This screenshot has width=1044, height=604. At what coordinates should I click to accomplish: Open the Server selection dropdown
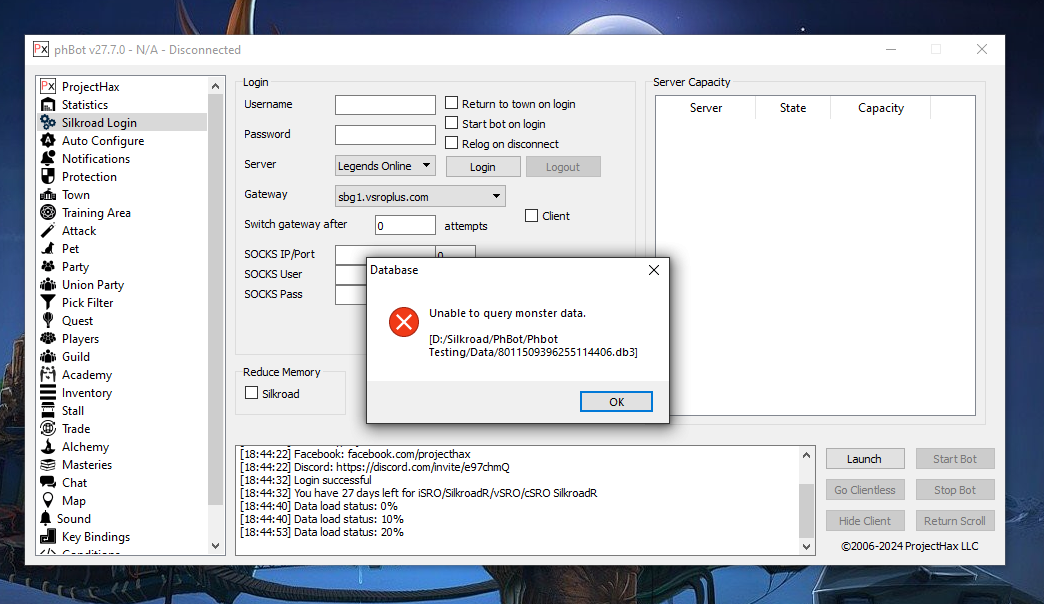pos(384,164)
